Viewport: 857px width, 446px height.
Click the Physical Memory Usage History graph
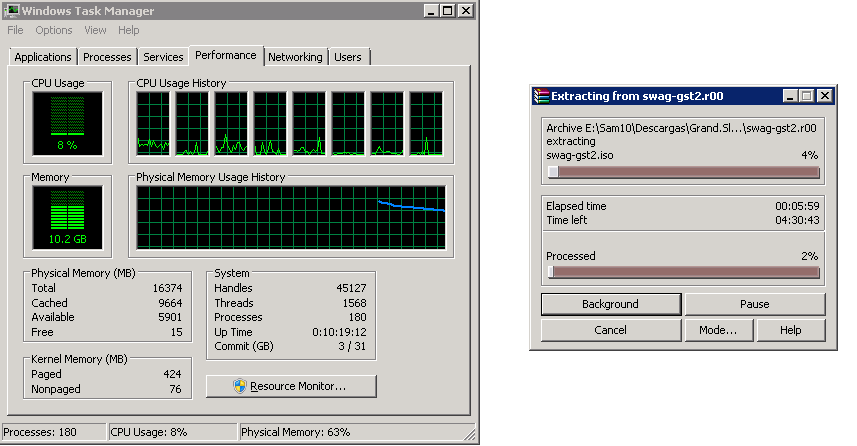click(x=291, y=218)
